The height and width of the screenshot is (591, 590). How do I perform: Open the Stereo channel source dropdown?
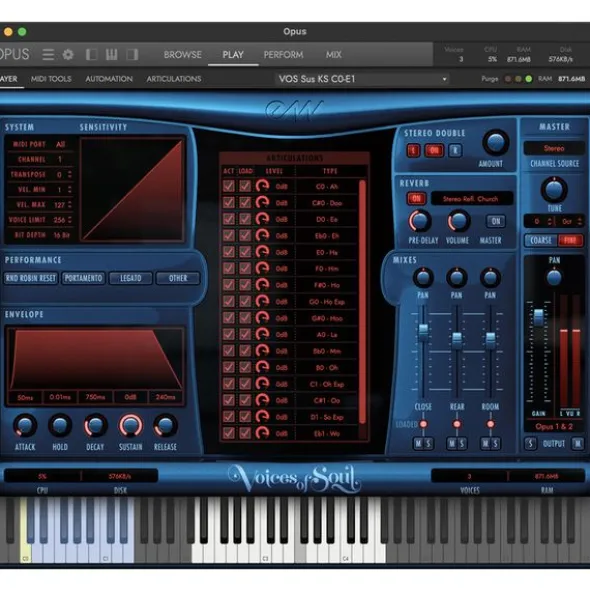pyautogui.click(x=554, y=148)
